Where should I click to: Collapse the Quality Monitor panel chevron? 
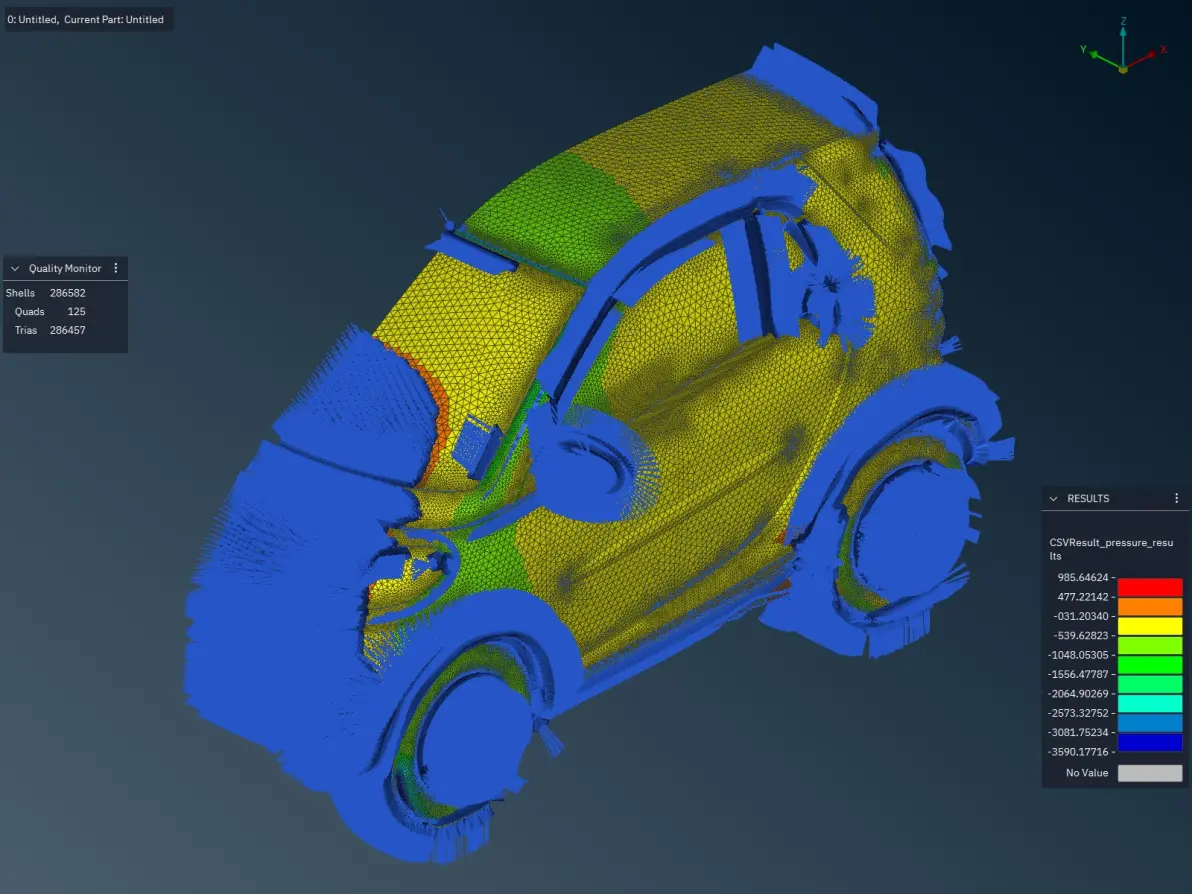click(14, 268)
